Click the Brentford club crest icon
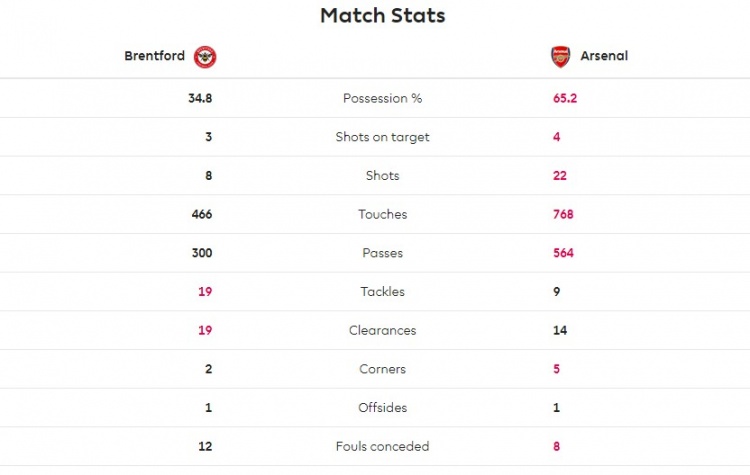 (x=205, y=57)
